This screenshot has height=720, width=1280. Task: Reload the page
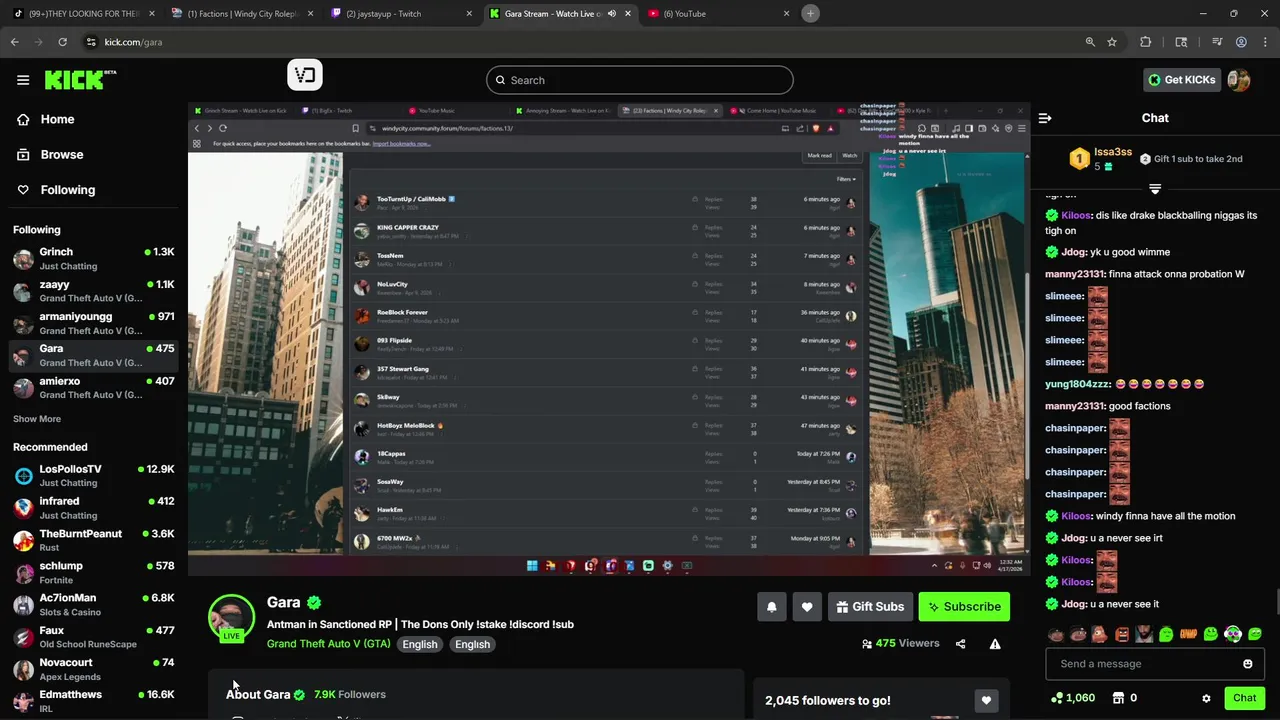click(62, 42)
